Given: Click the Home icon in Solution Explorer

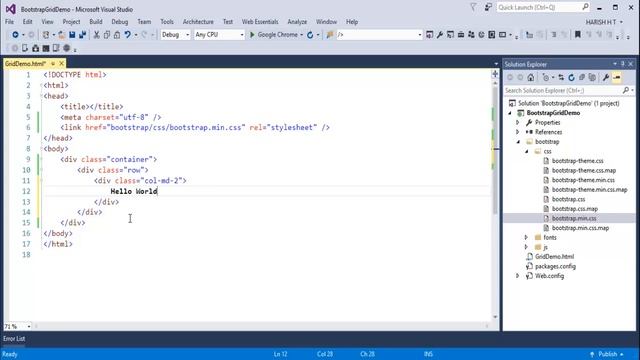Looking at the screenshot, I should (x=531, y=77).
